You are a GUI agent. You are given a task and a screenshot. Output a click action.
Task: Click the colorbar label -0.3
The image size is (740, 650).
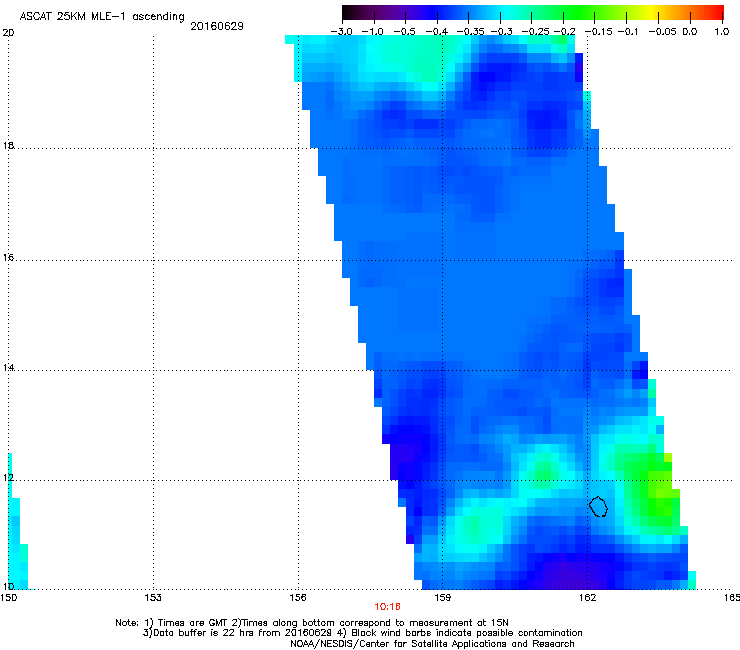(x=501, y=32)
